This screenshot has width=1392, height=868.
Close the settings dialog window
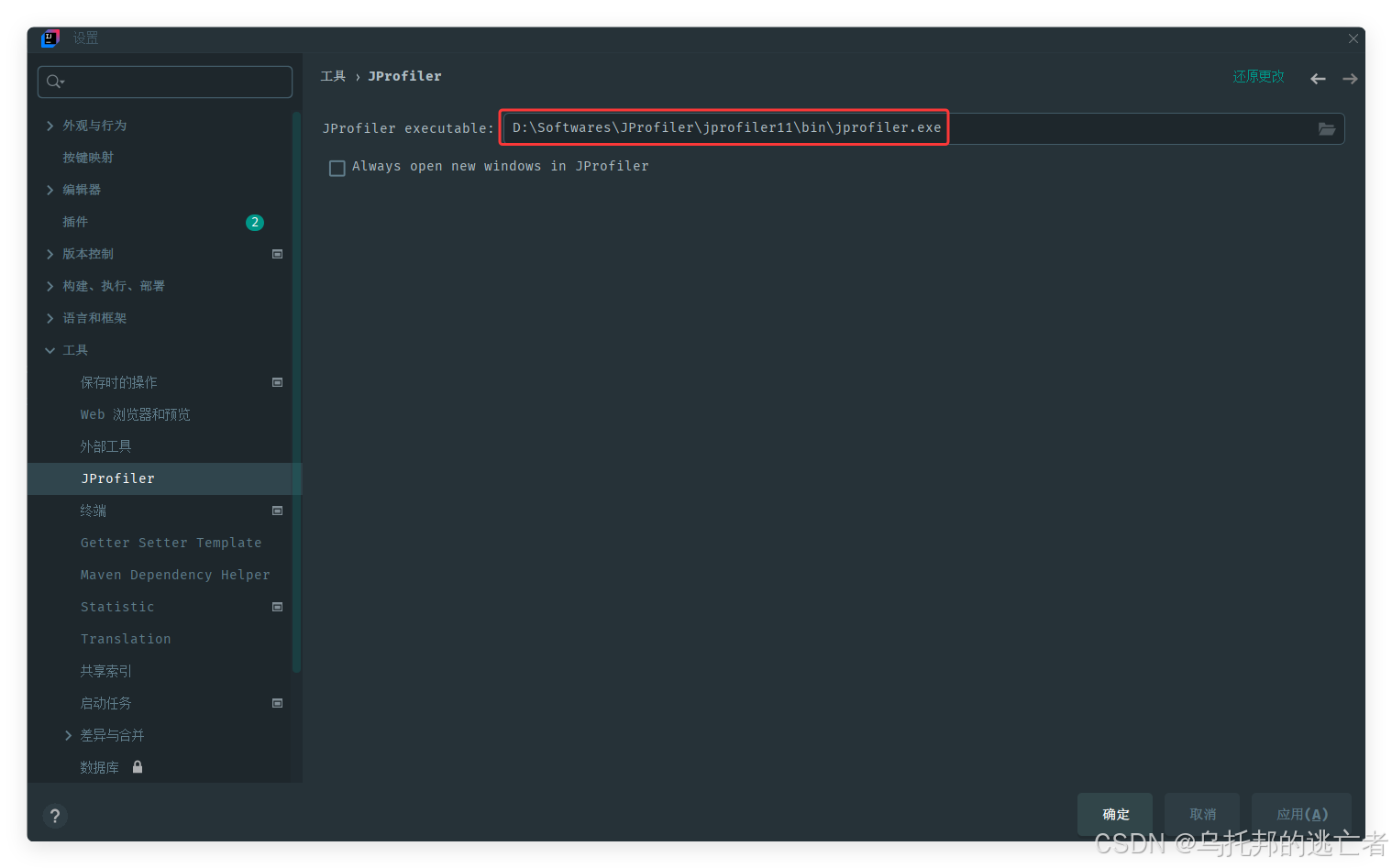point(1353,38)
